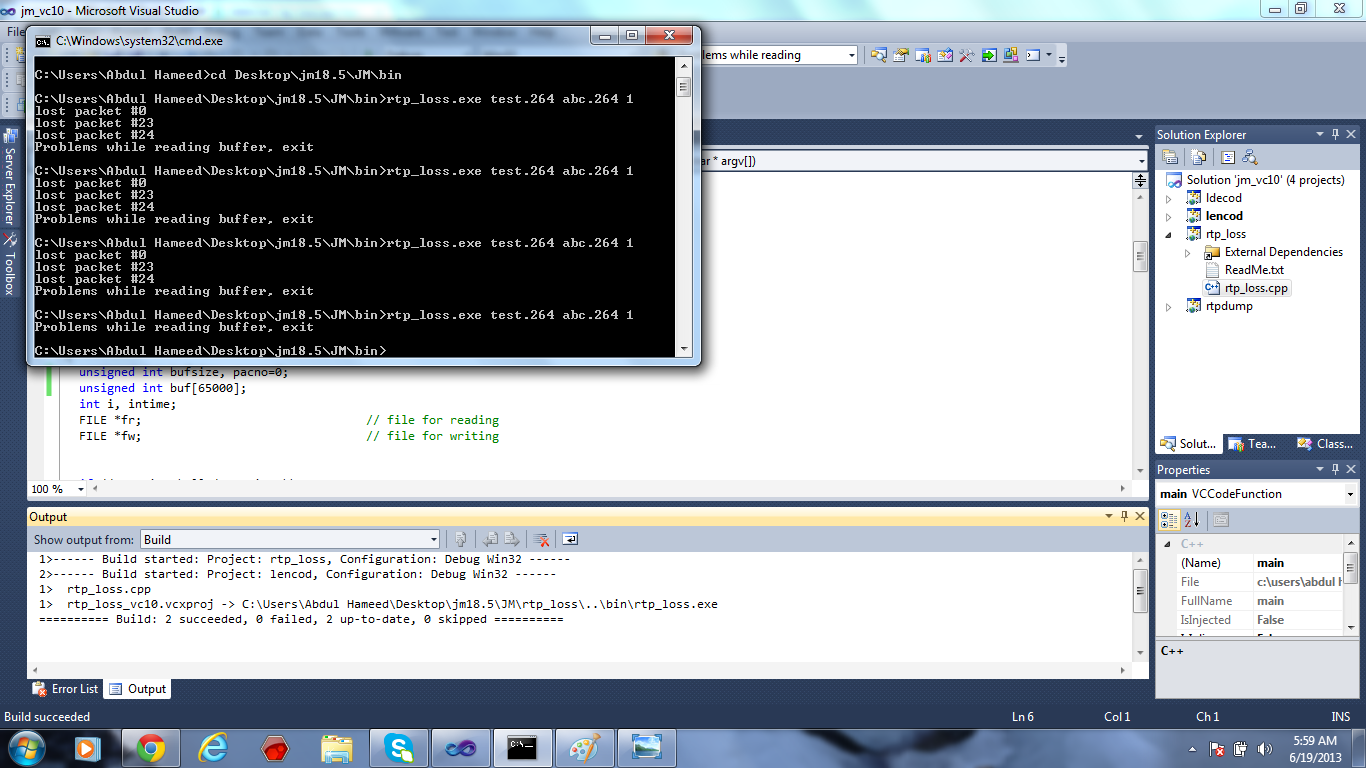The width and height of the screenshot is (1366, 768).
Task: Click Properties icon in Solution Explorer toolbar
Action: (x=1169, y=157)
